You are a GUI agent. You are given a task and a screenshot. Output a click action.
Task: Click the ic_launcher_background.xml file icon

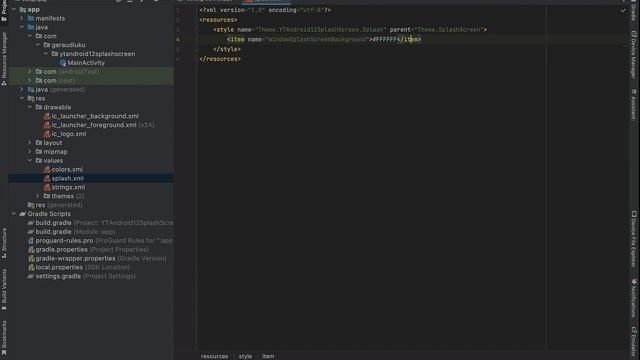click(x=47, y=116)
